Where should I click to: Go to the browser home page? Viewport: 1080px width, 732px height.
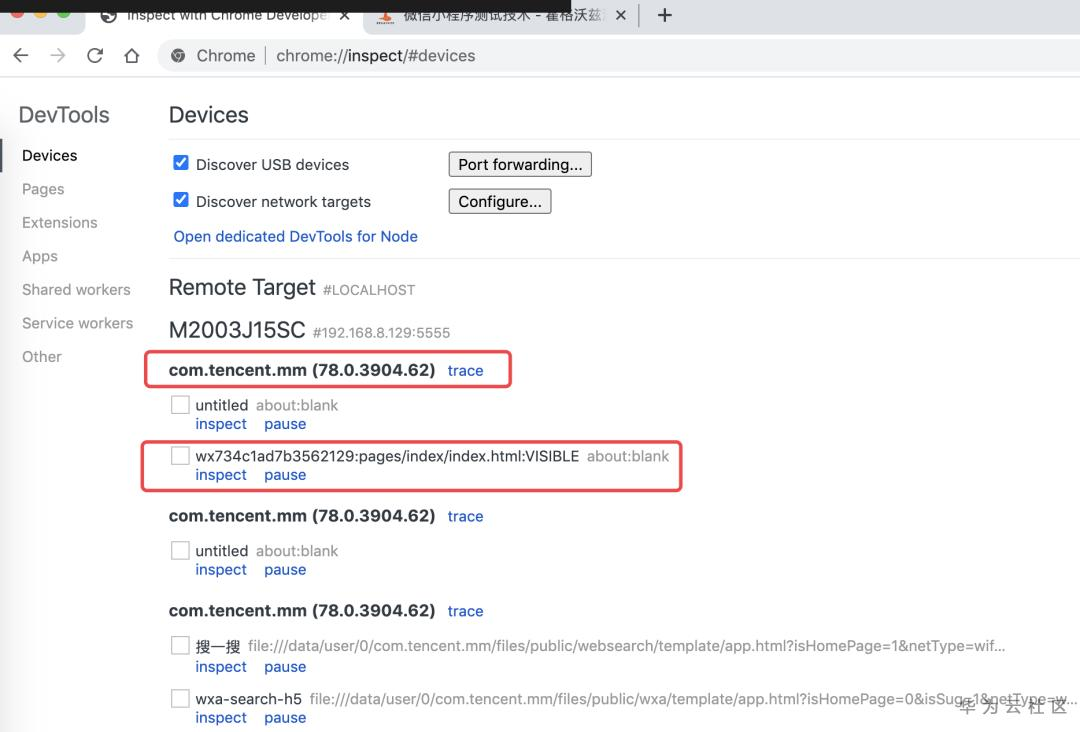tap(132, 56)
